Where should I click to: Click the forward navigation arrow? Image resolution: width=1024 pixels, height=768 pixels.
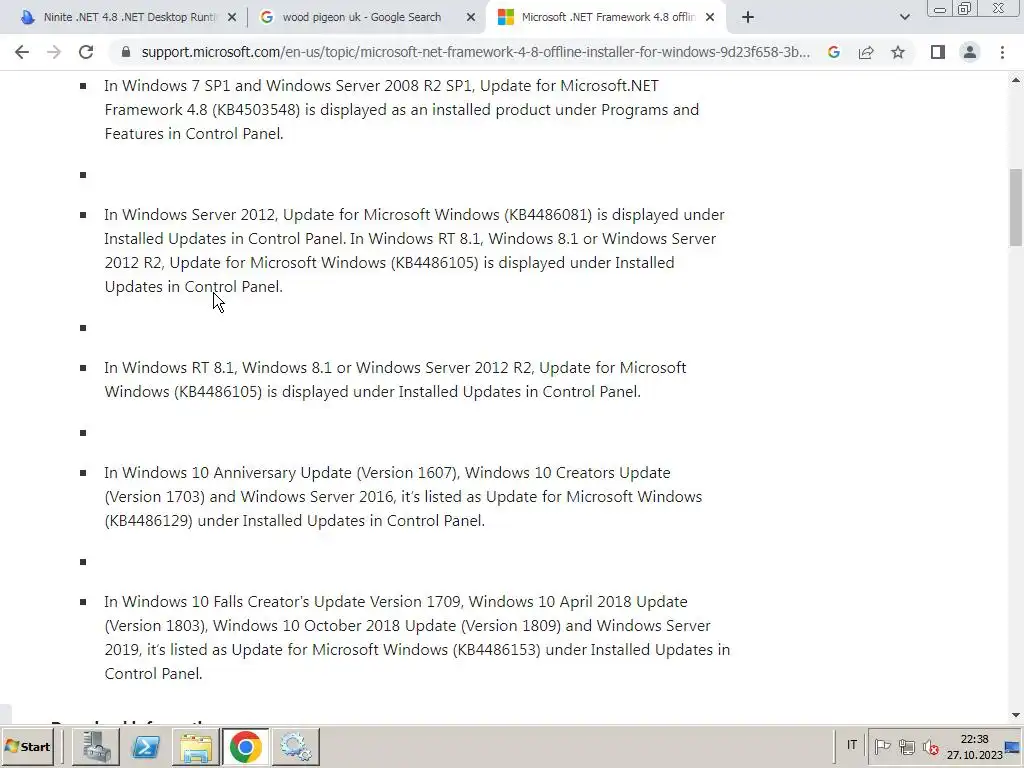(54, 52)
